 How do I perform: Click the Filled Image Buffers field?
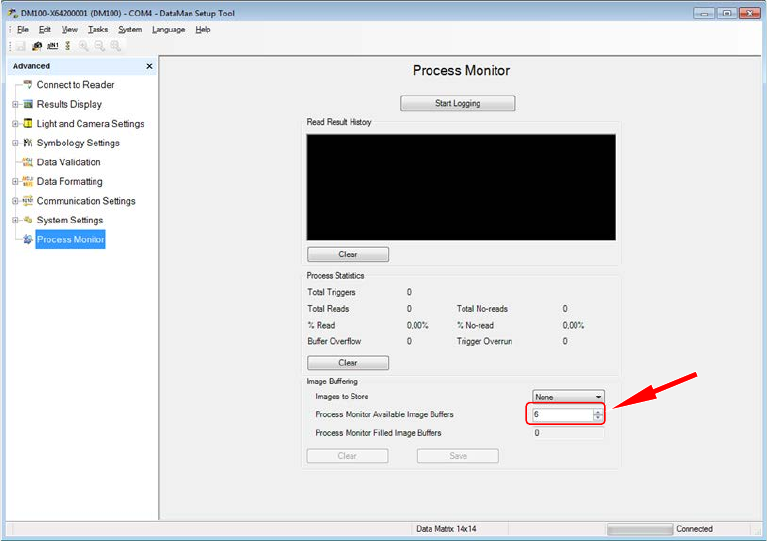pyautogui.click(x=568, y=433)
